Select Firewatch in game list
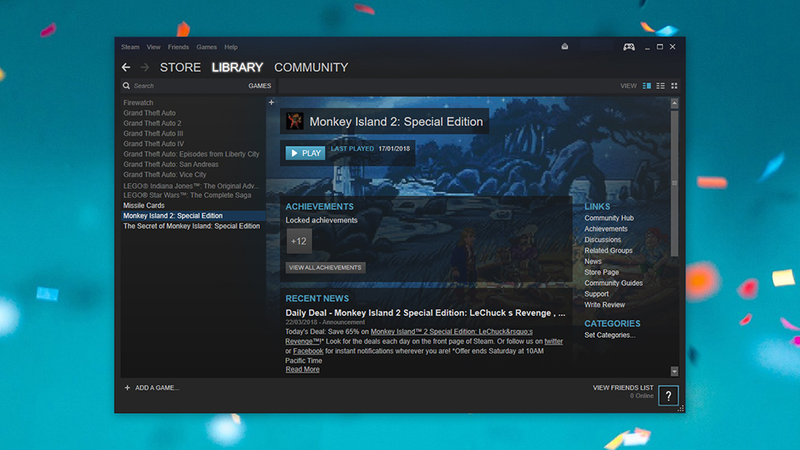The height and width of the screenshot is (450, 800). click(x=138, y=103)
